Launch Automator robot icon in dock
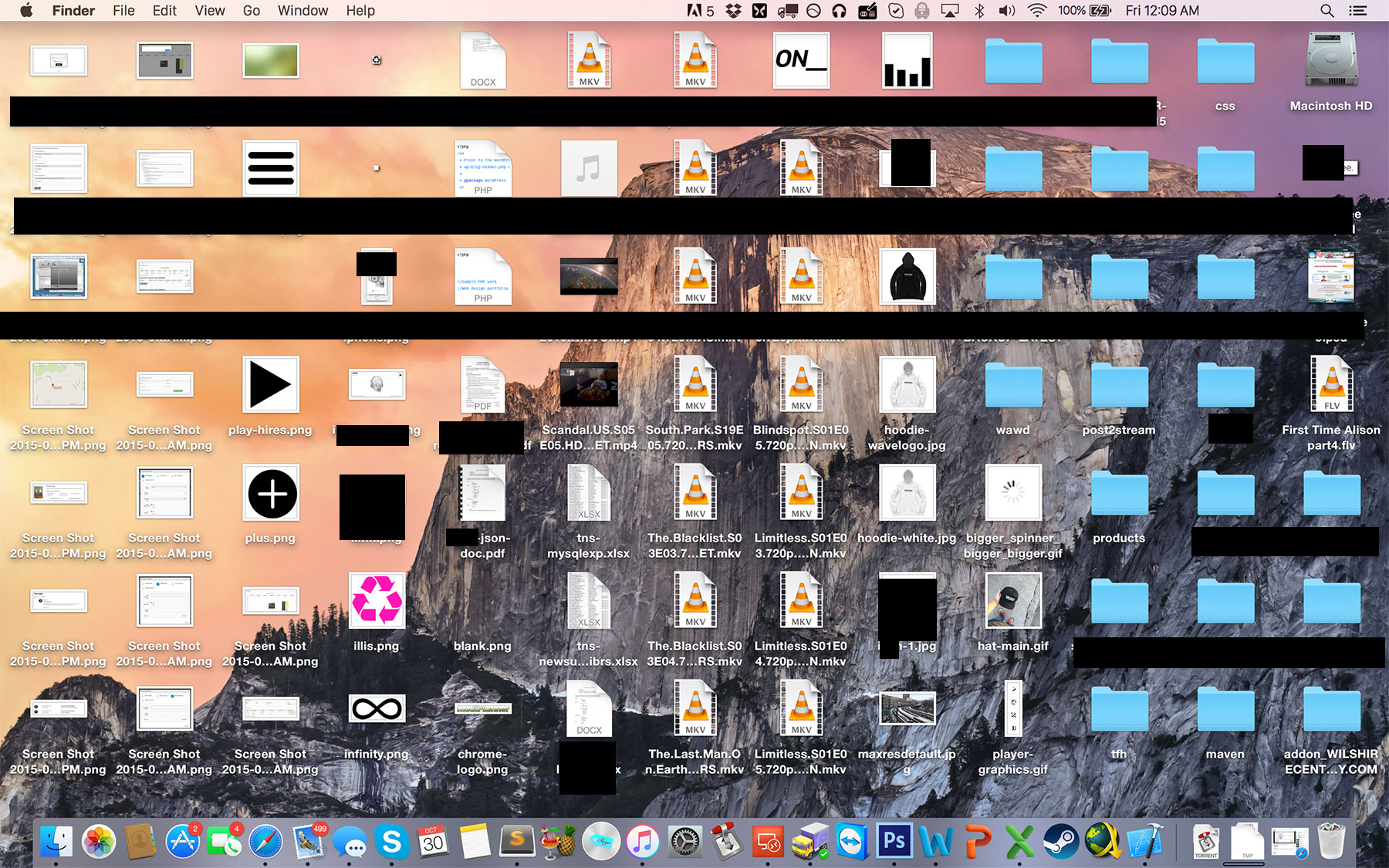This screenshot has height=868, width=1389. [726, 841]
